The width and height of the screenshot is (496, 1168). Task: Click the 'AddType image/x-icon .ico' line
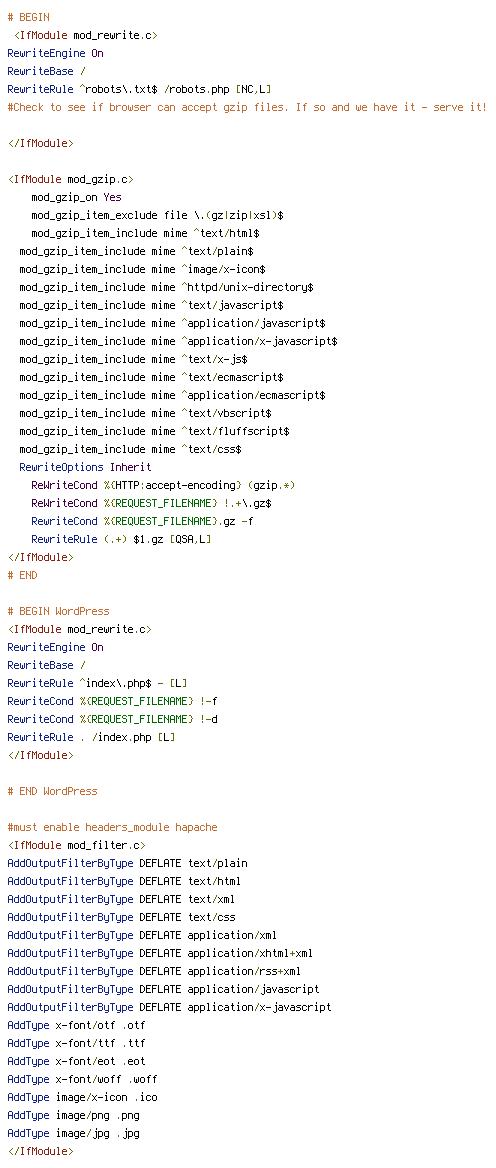pos(83,1097)
